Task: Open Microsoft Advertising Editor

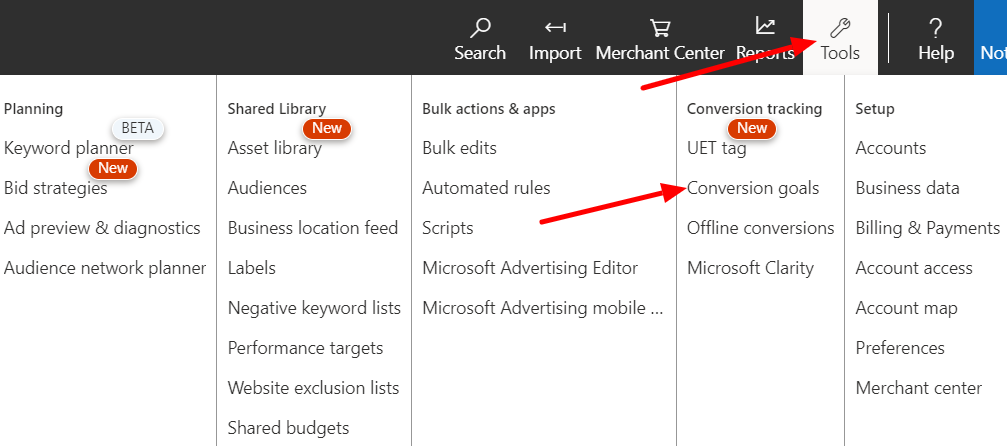Action: click(x=530, y=268)
